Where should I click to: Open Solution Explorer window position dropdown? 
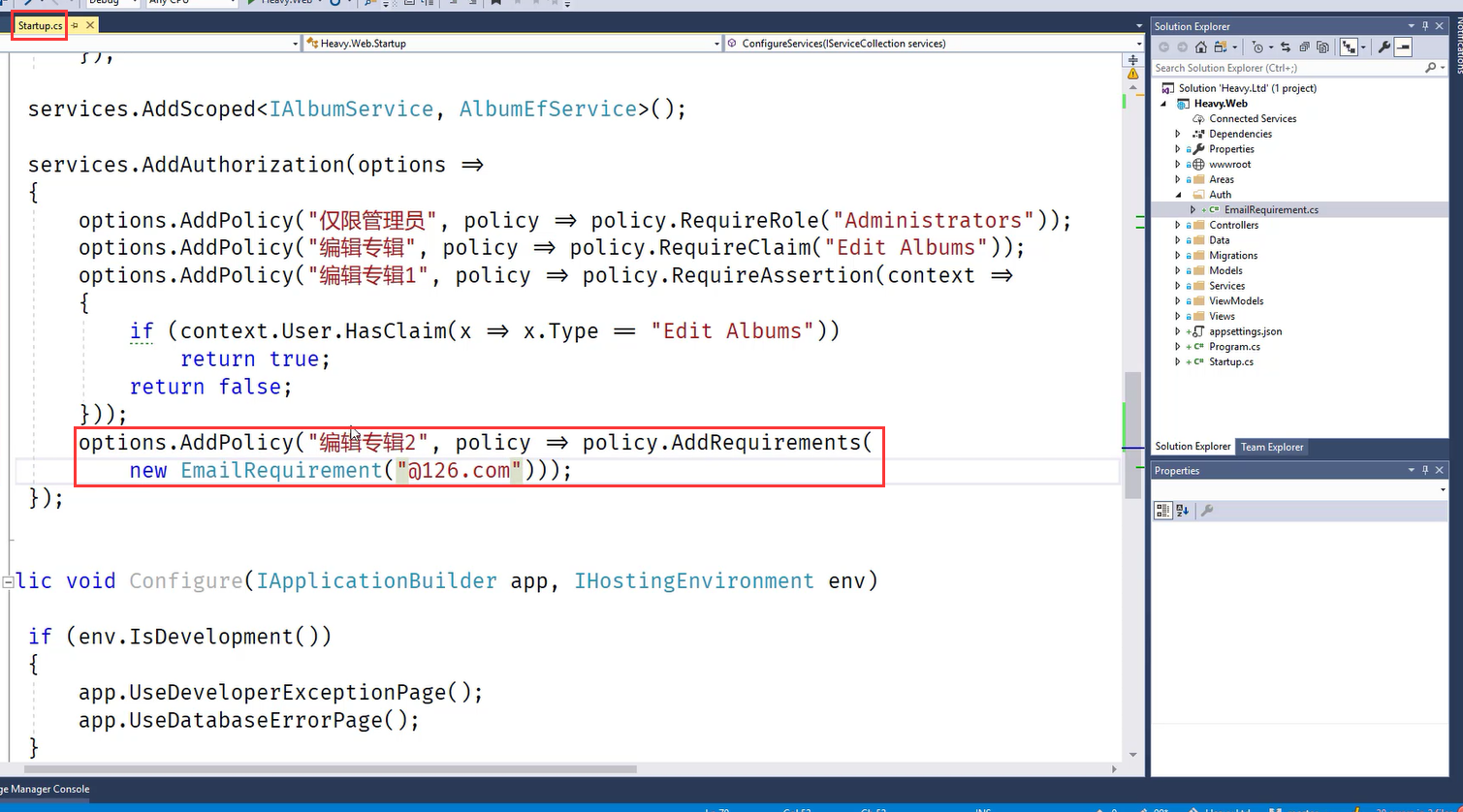1412,26
